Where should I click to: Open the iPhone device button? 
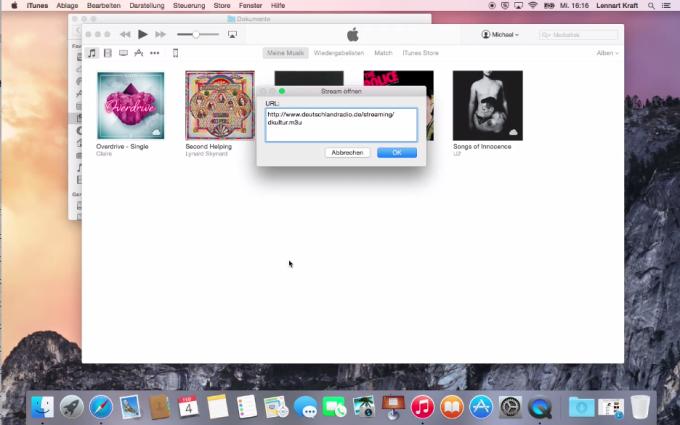[175, 53]
